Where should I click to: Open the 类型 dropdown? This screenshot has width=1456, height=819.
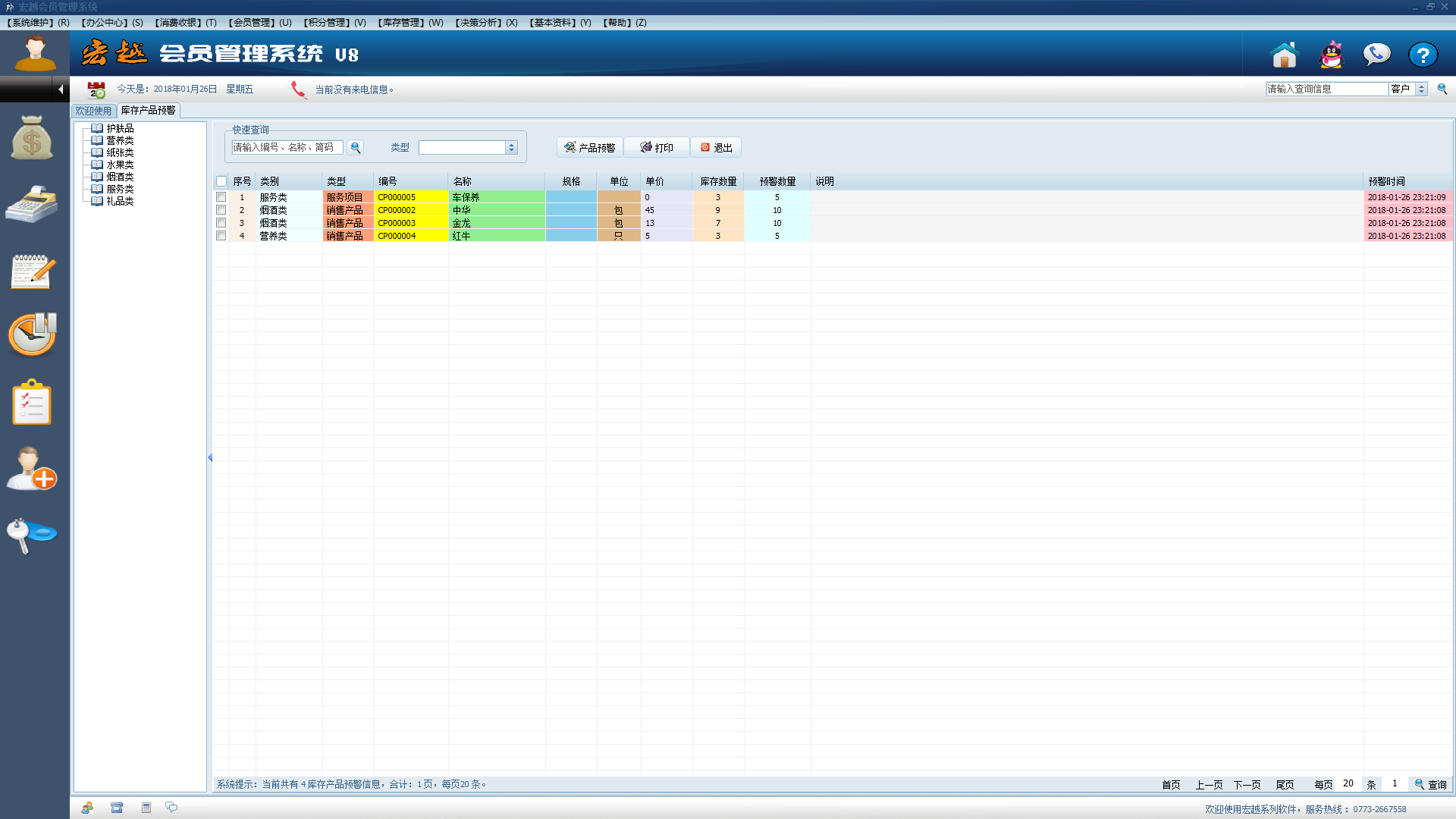tap(512, 148)
